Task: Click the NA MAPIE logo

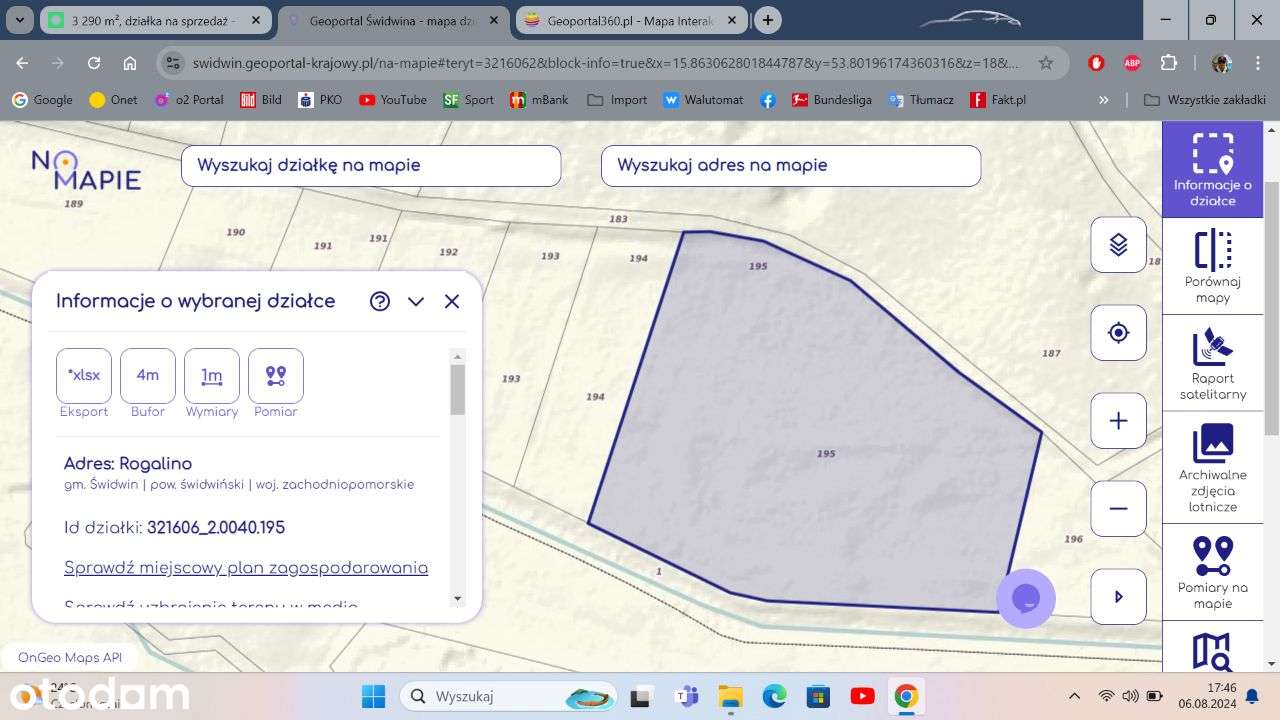Action: click(x=86, y=170)
